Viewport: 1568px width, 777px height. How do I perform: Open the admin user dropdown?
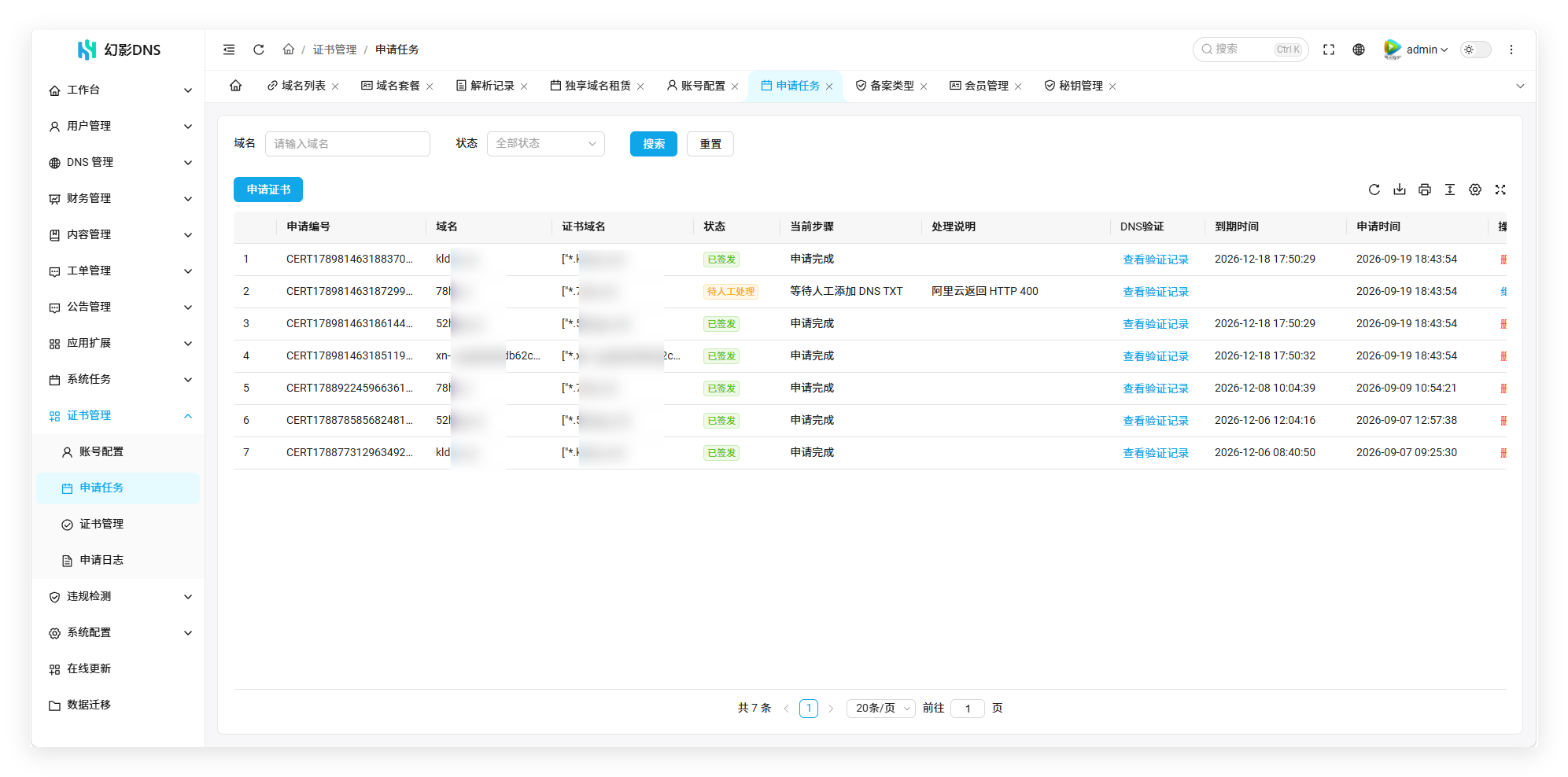point(1416,50)
